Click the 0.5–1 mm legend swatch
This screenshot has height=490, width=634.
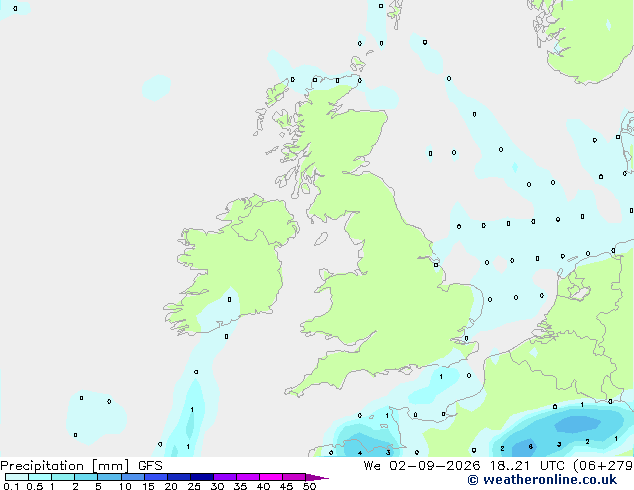pos(40,477)
